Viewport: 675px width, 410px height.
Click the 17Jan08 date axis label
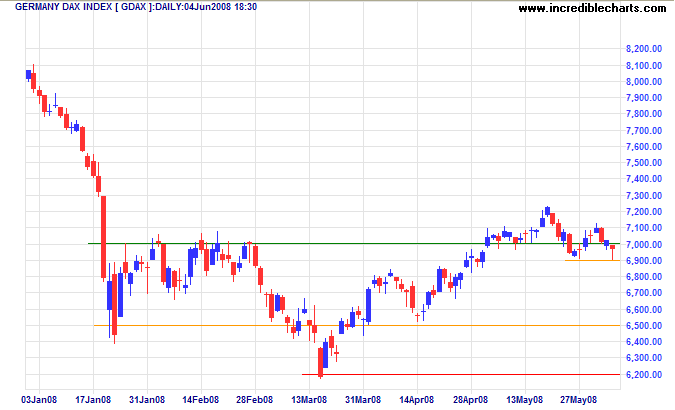pos(93,400)
